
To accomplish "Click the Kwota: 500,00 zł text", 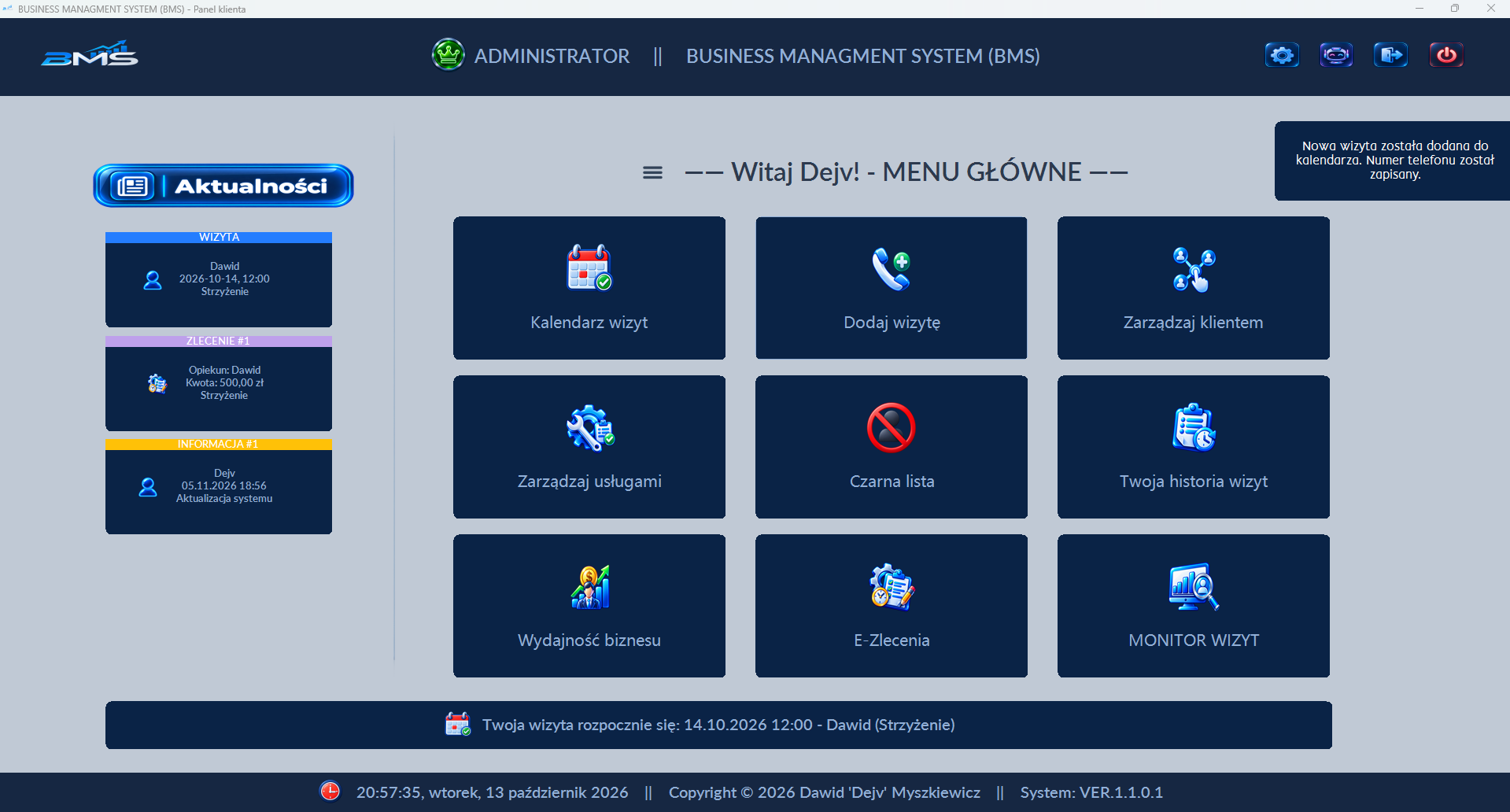I will tap(224, 382).
